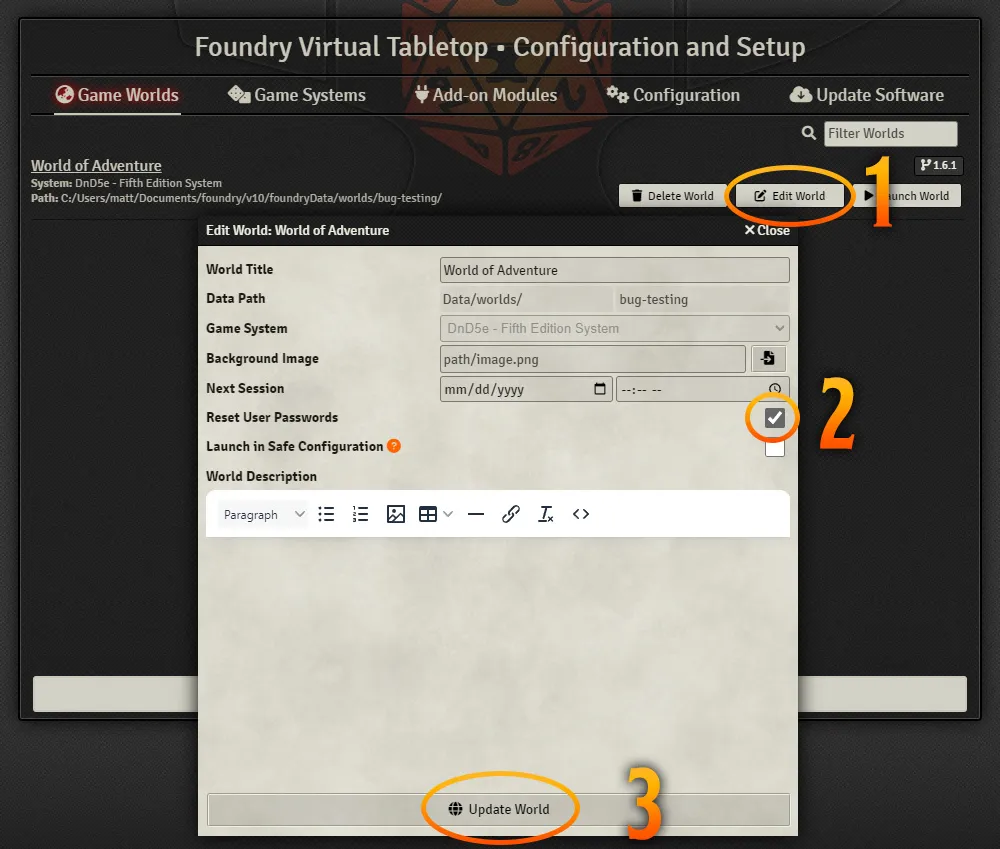
Task: Open the Add-on Modules tab
Action: click(486, 95)
